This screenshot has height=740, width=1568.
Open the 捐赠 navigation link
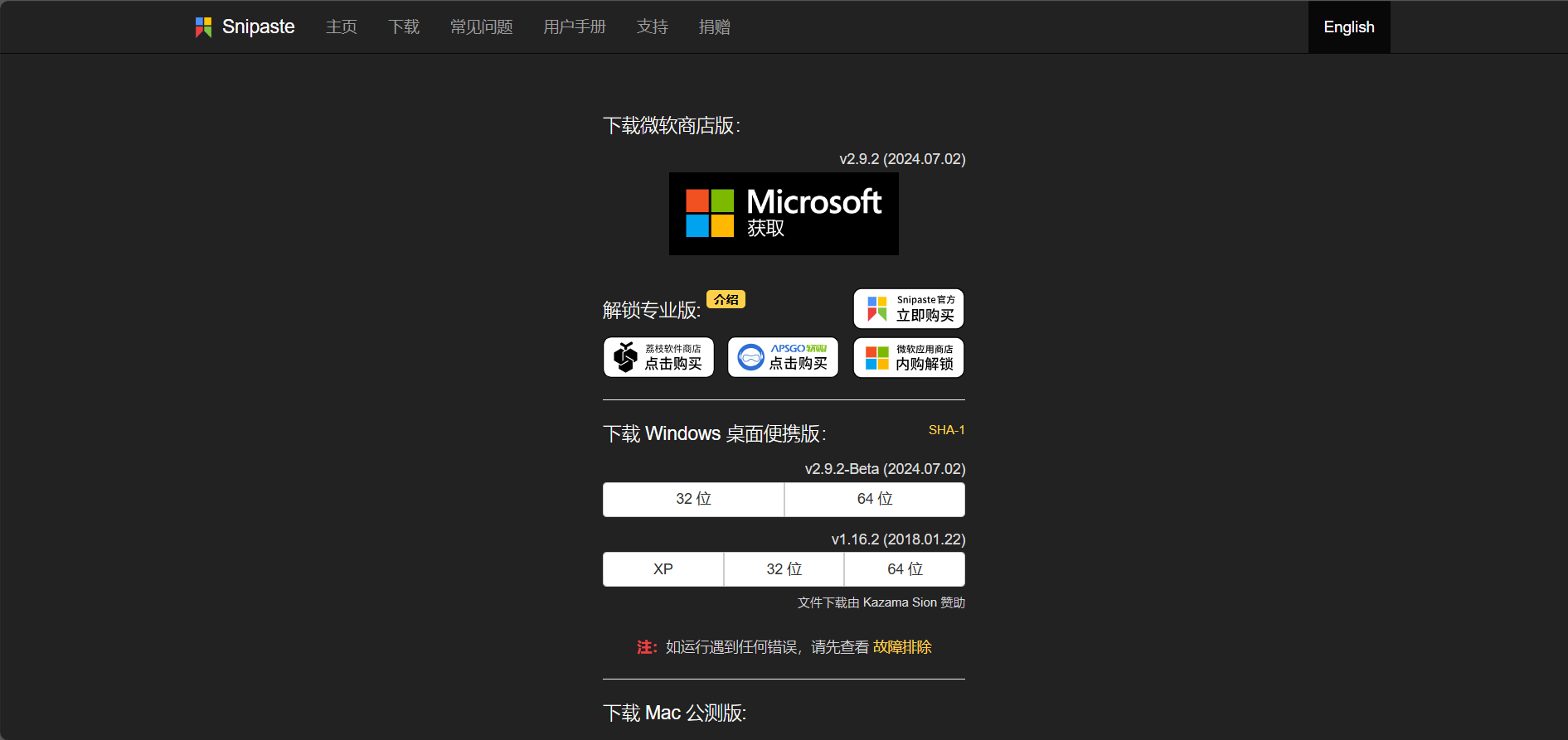coord(715,27)
